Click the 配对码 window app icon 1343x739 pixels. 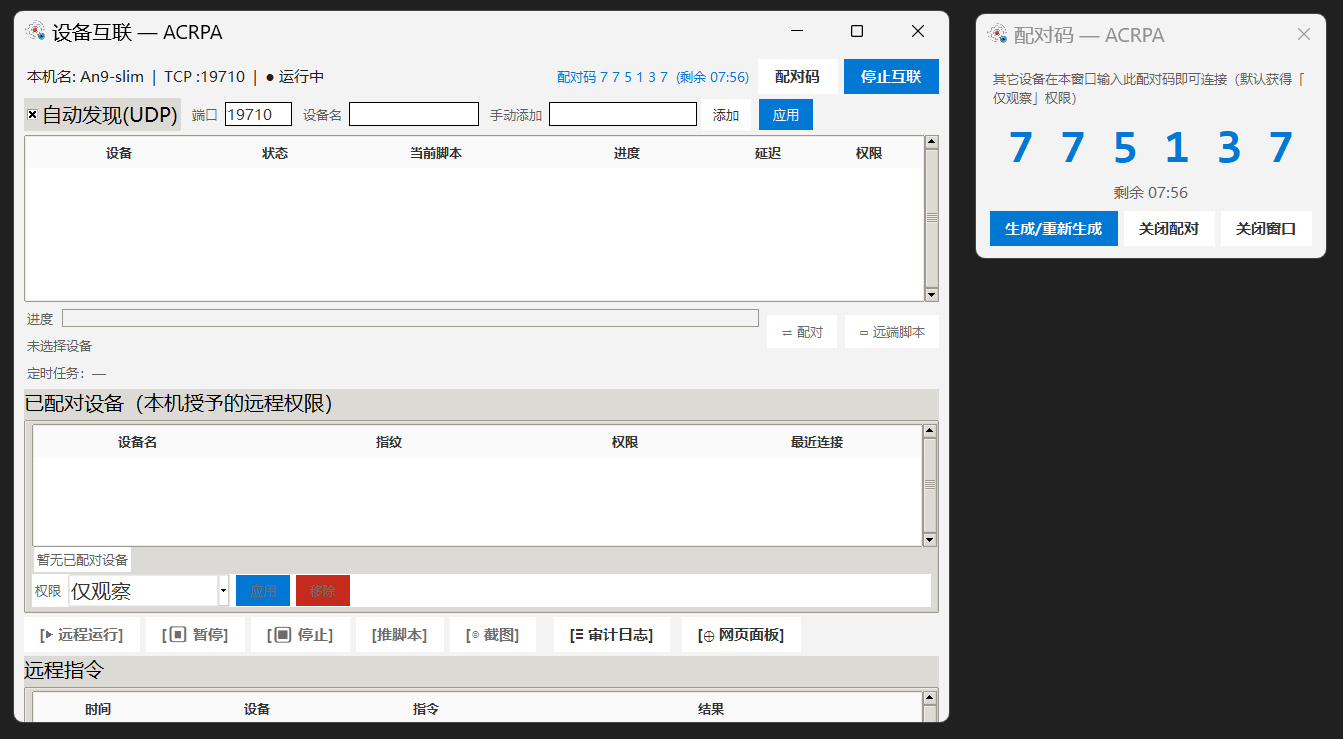point(997,34)
